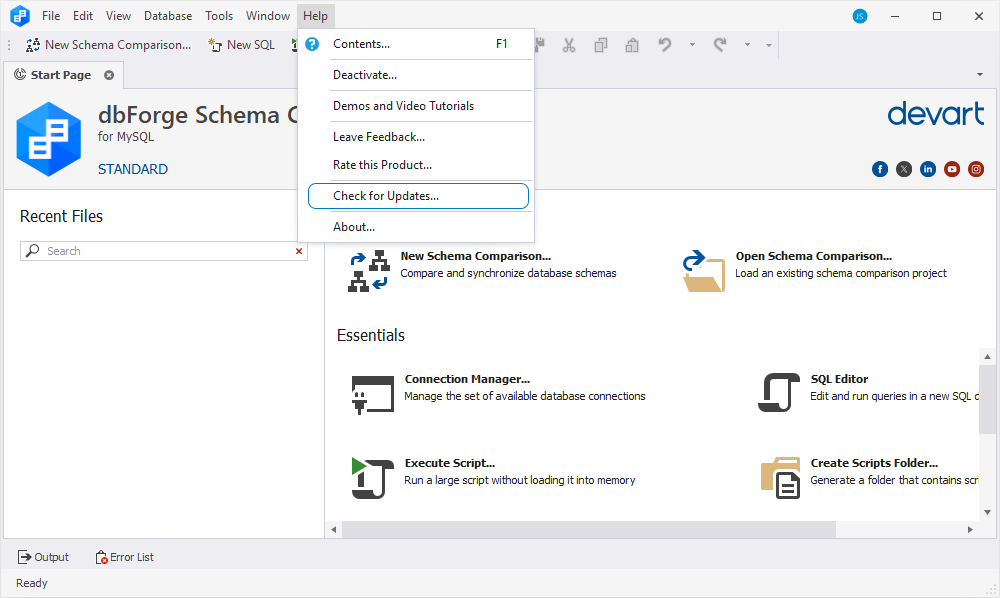Click the New Schema Comparison tile icon
Viewport: 1000px width, 598px height.
click(x=369, y=271)
